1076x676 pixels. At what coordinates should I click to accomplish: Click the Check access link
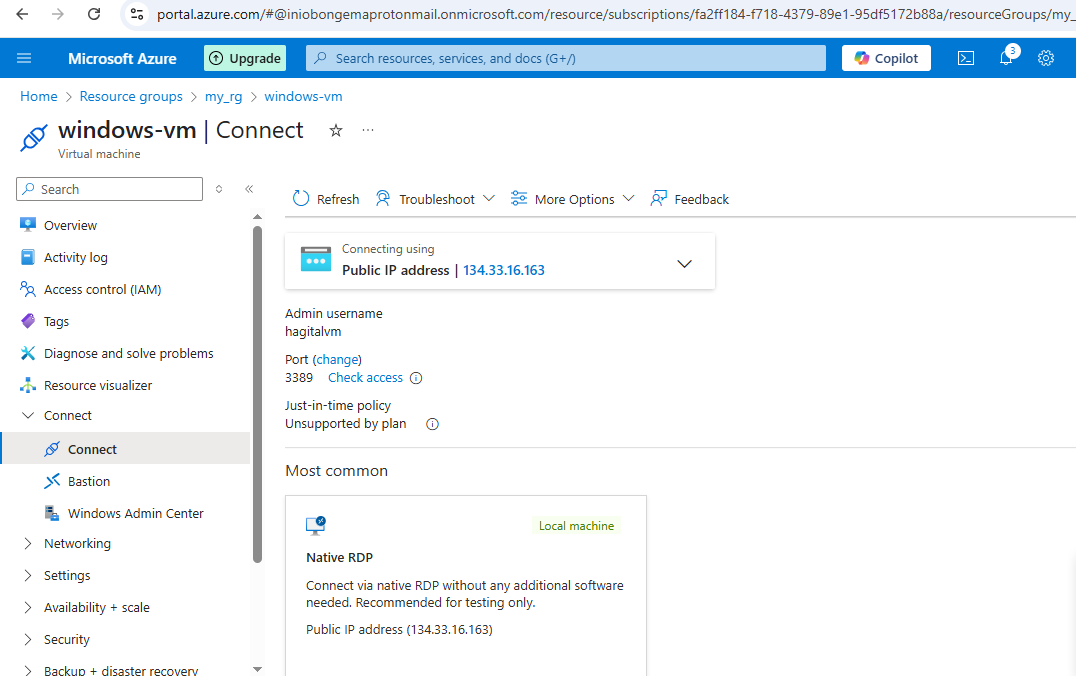click(x=365, y=377)
